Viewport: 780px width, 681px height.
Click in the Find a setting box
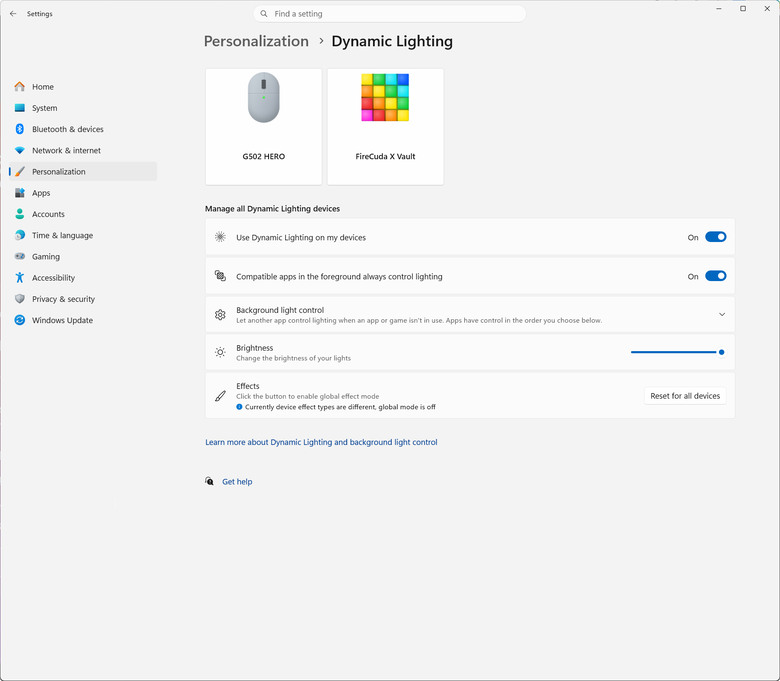[390, 14]
